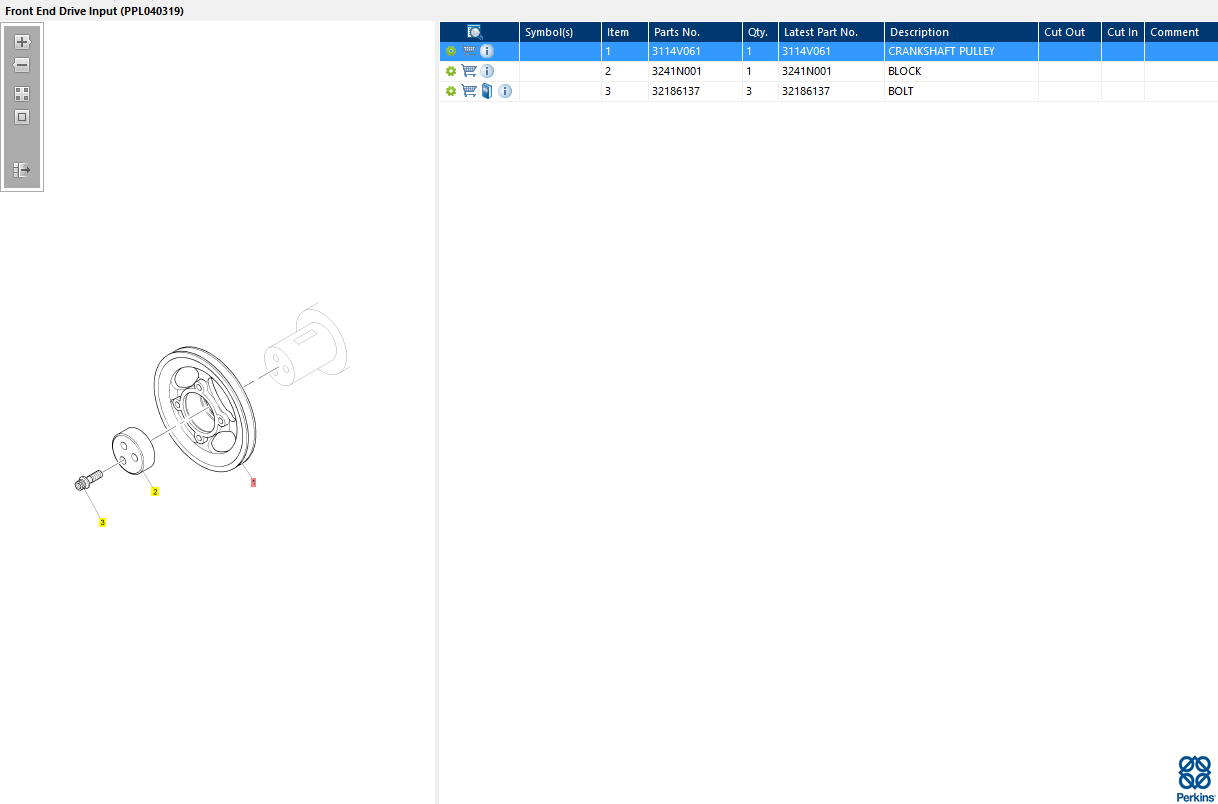Zoom in on the diagram with plus icon

click(22, 42)
